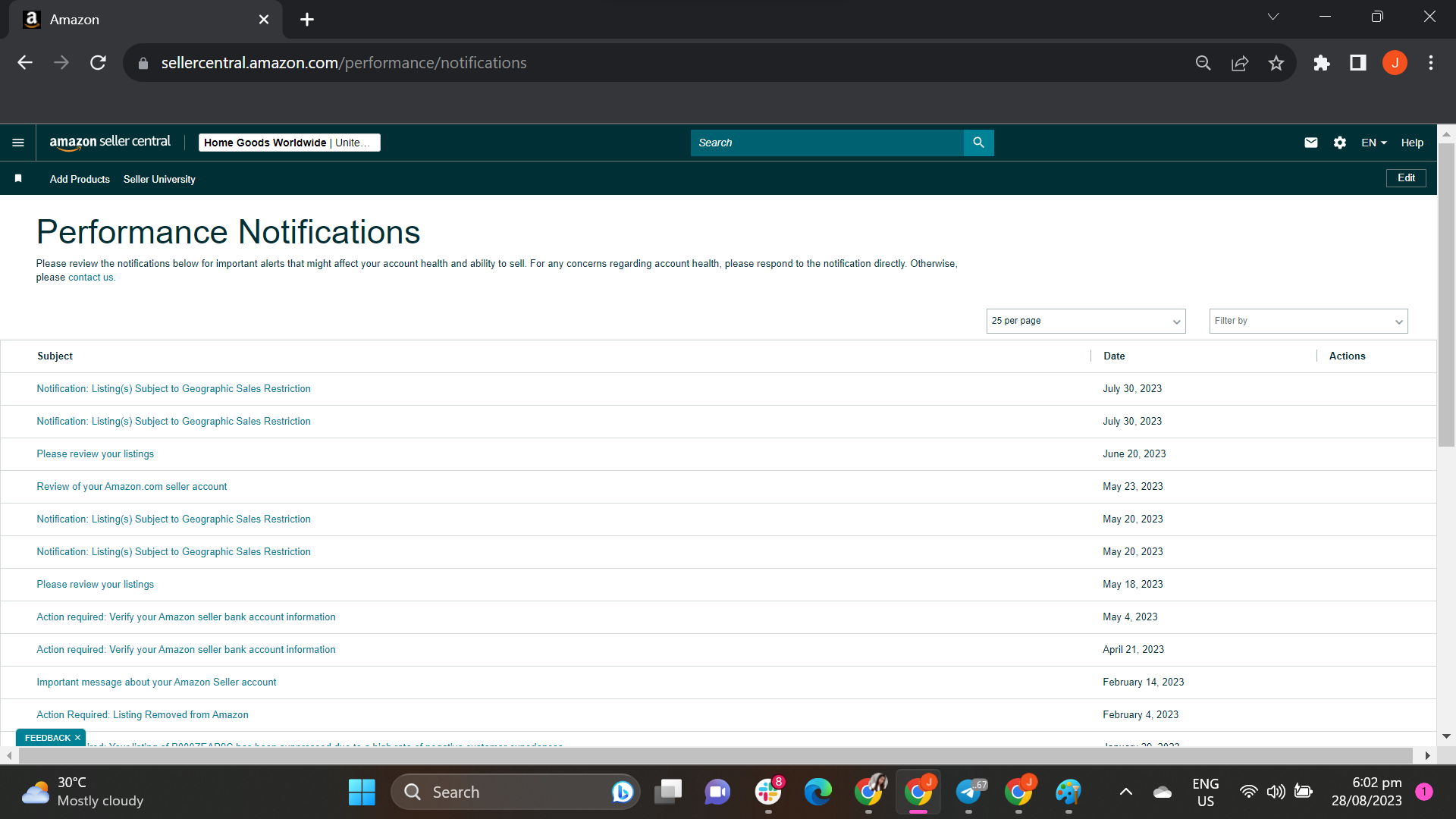This screenshot has width=1456, height=819.
Task: Open the Filter by dropdown
Action: coord(1309,321)
